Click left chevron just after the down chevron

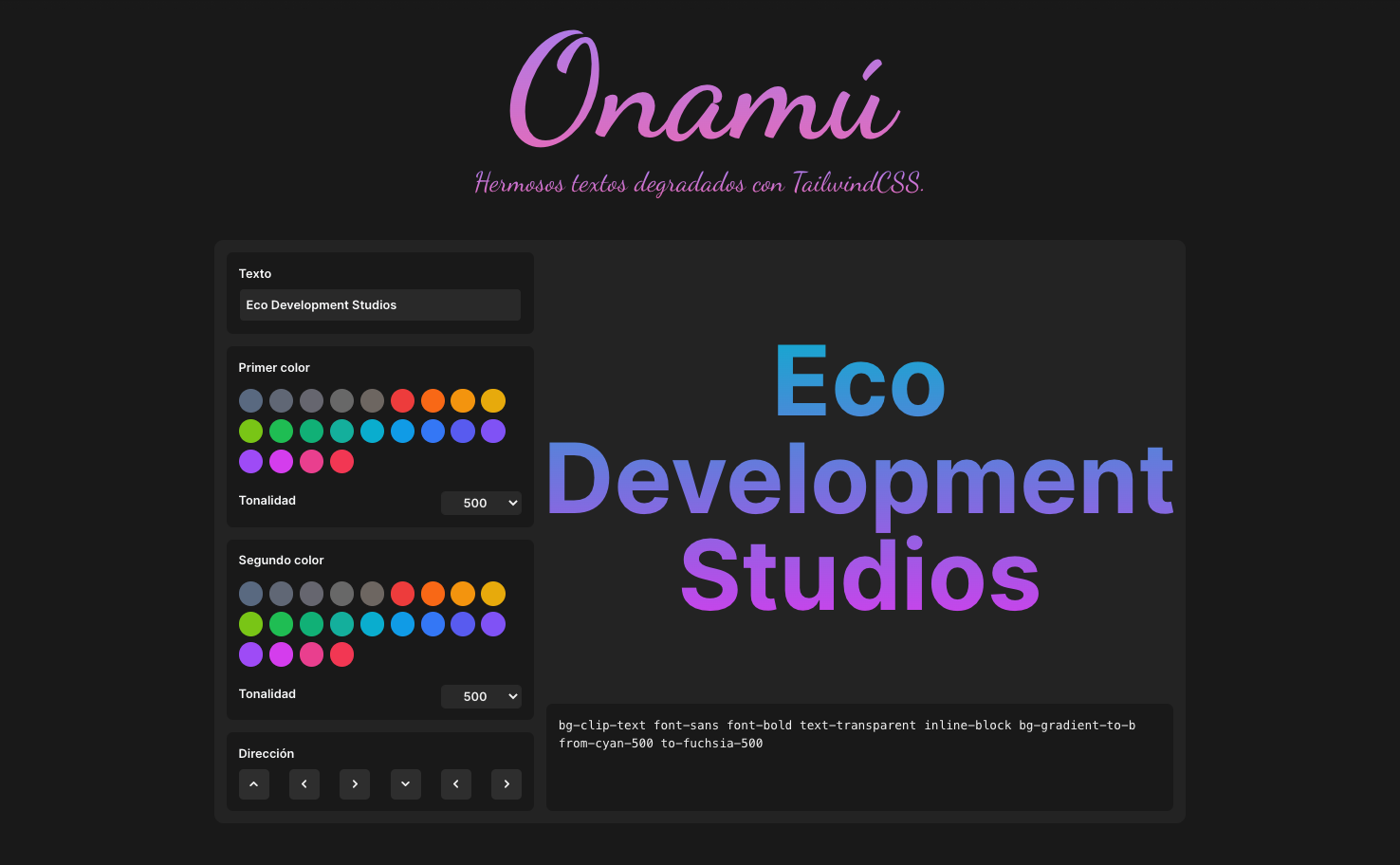[x=456, y=784]
